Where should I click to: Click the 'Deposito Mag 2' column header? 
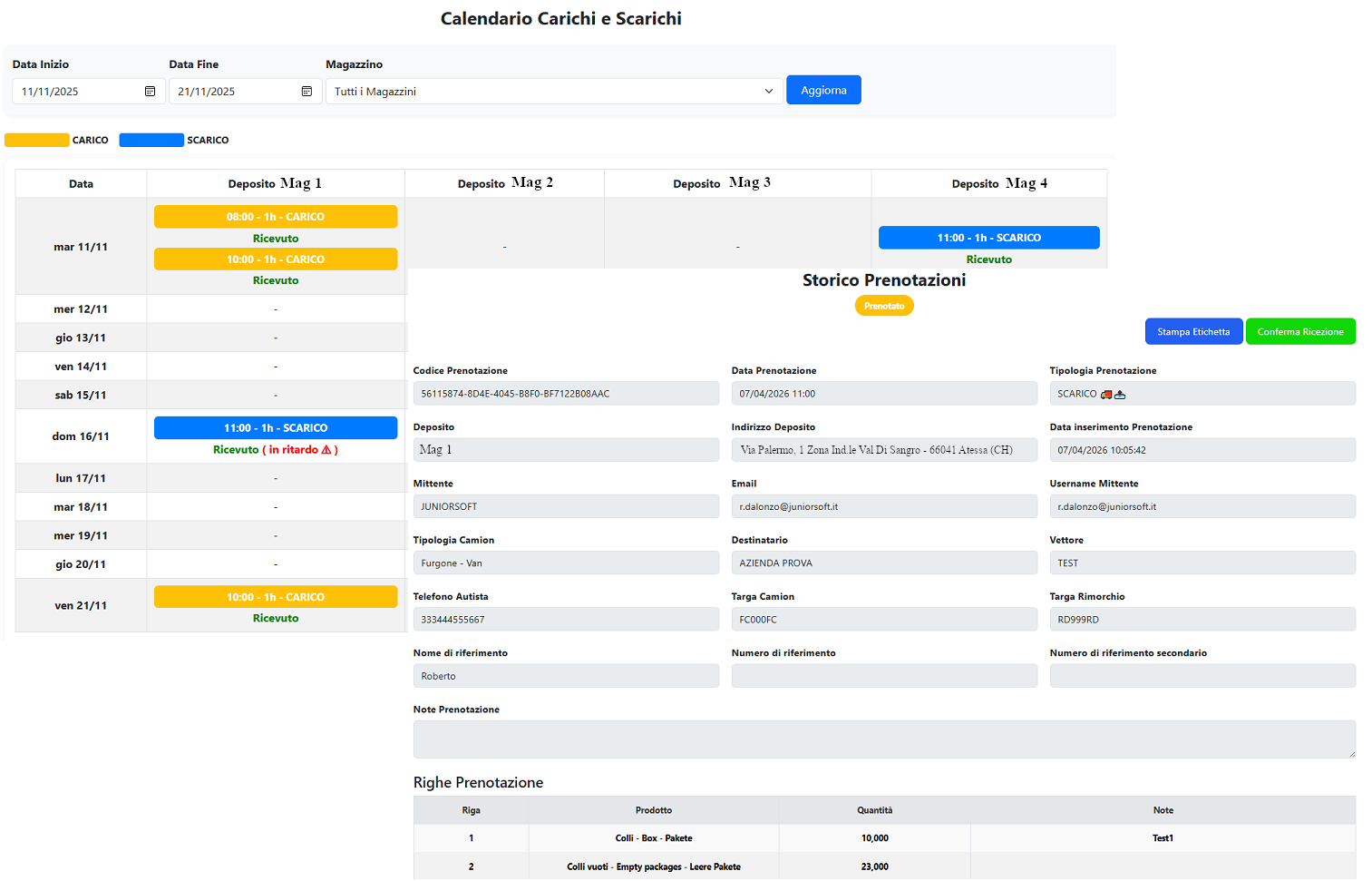[x=505, y=183]
